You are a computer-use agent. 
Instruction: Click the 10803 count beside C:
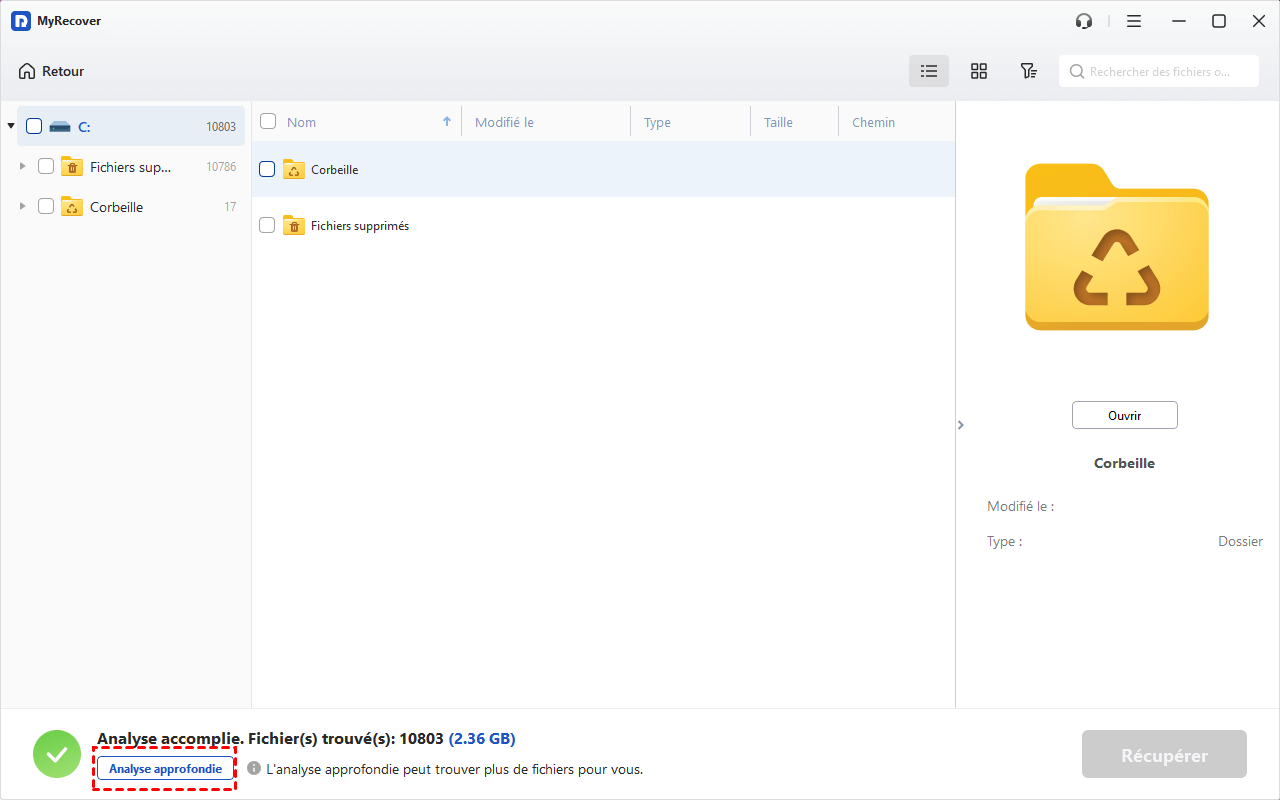coord(221,127)
